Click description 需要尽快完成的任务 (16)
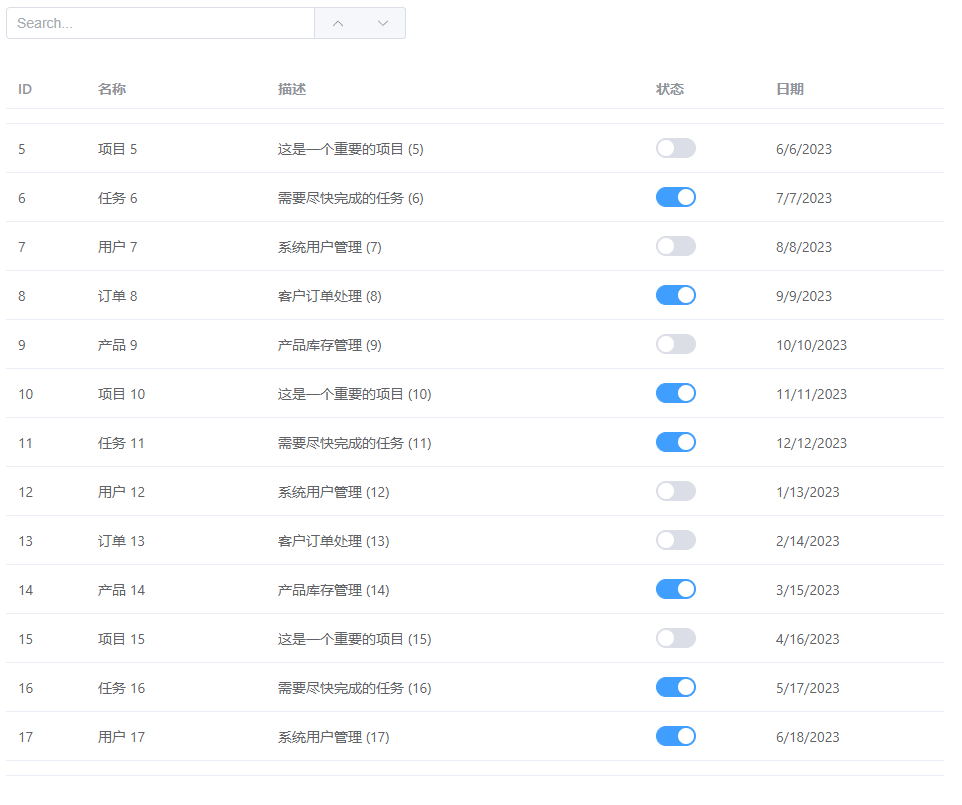This screenshot has height=805, width=962. click(x=355, y=688)
